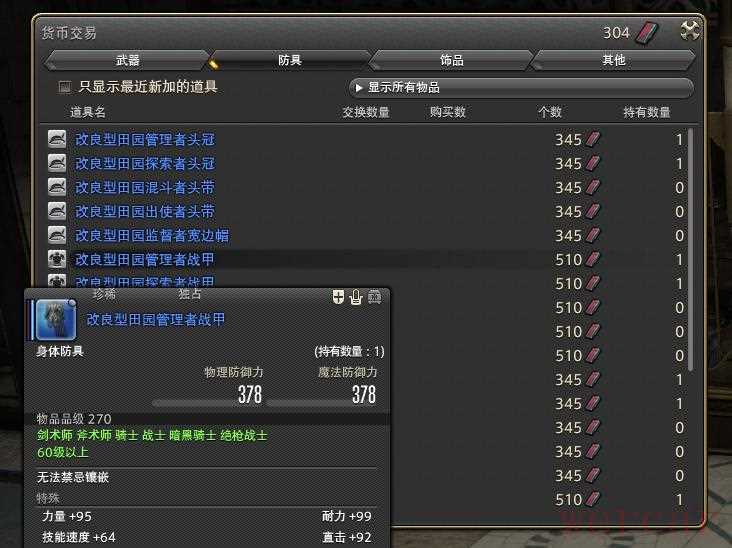
Task: Click the dresser icon in tooltip header
Action: pyautogui.click(x=355, y=297)
